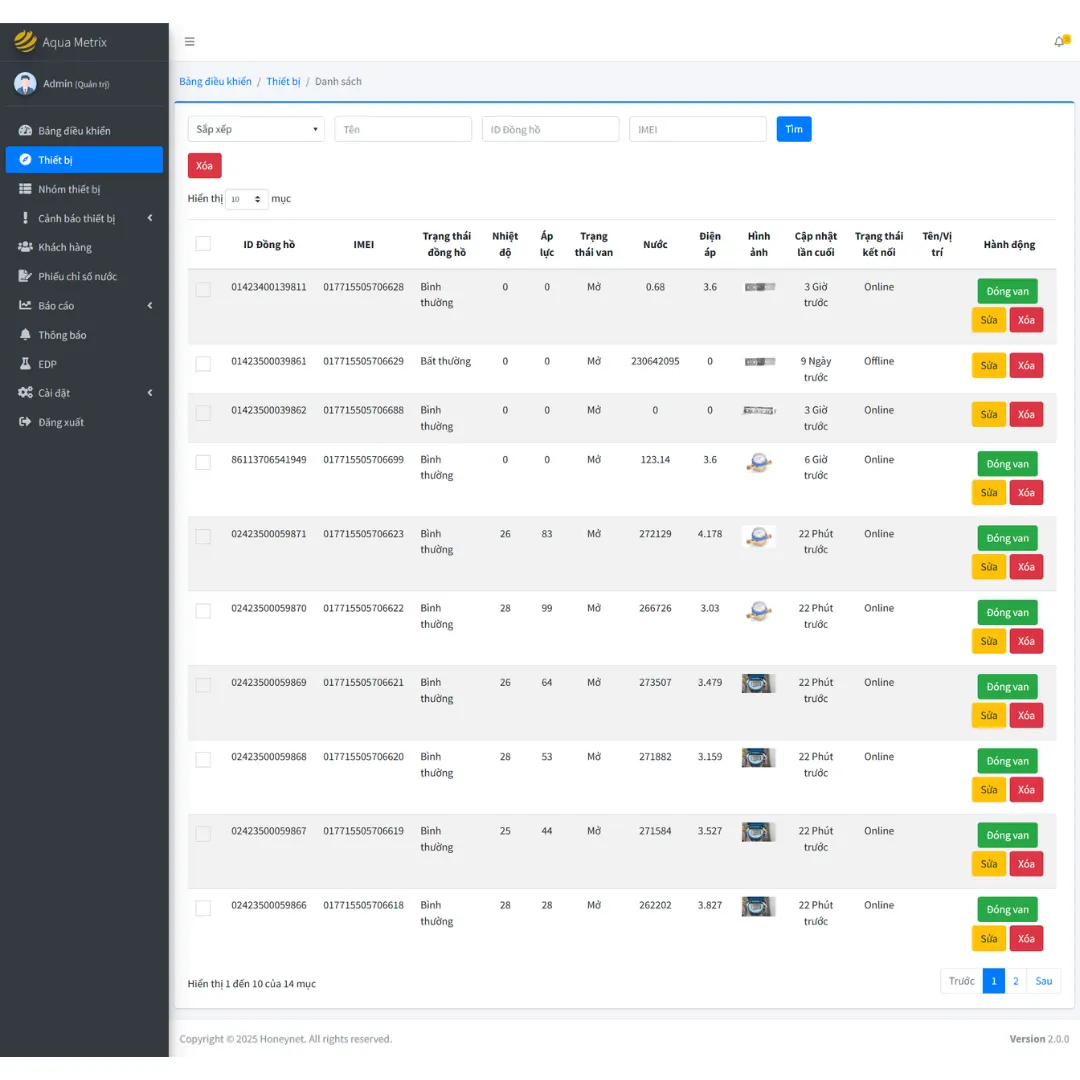1080x1080 pixels.
Task: Click the Aqua Metrix logo icon
Action: click(24, 42)
